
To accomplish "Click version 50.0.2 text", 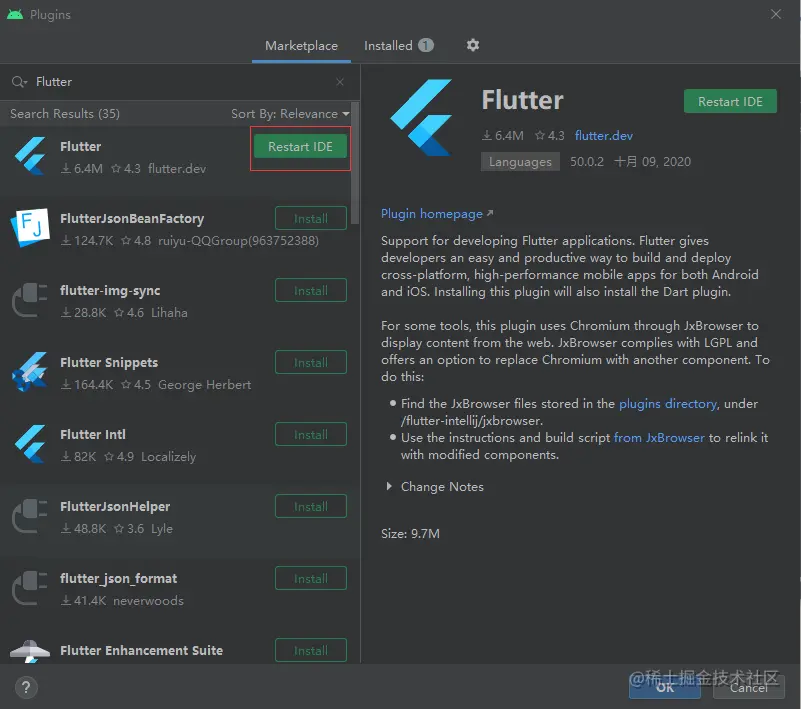I will [x=586, y=162].
